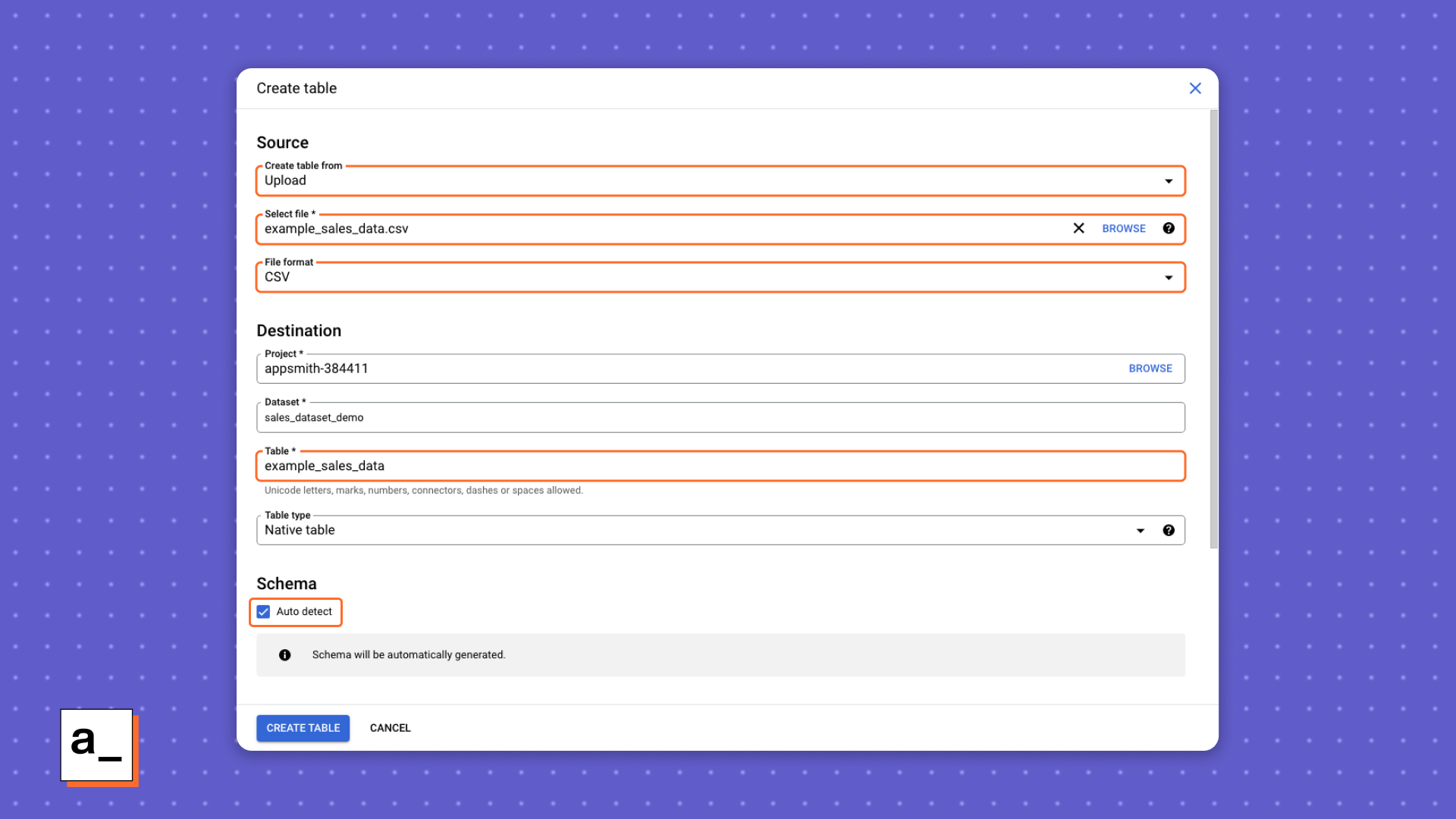Image resolution: width=1456 pixels, height=819 pixels.
Task: Expand the Table type Native table dropdown
Action: click(1140, 530)
